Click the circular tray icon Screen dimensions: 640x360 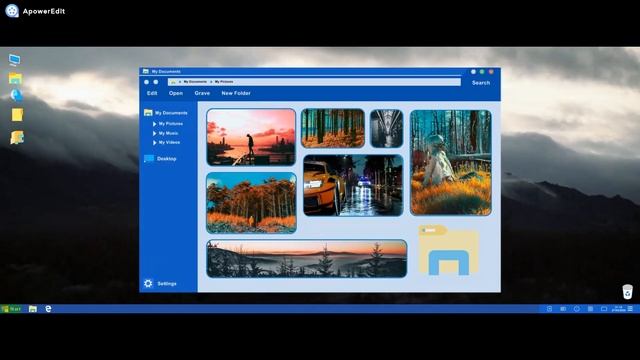coord(577,309)
